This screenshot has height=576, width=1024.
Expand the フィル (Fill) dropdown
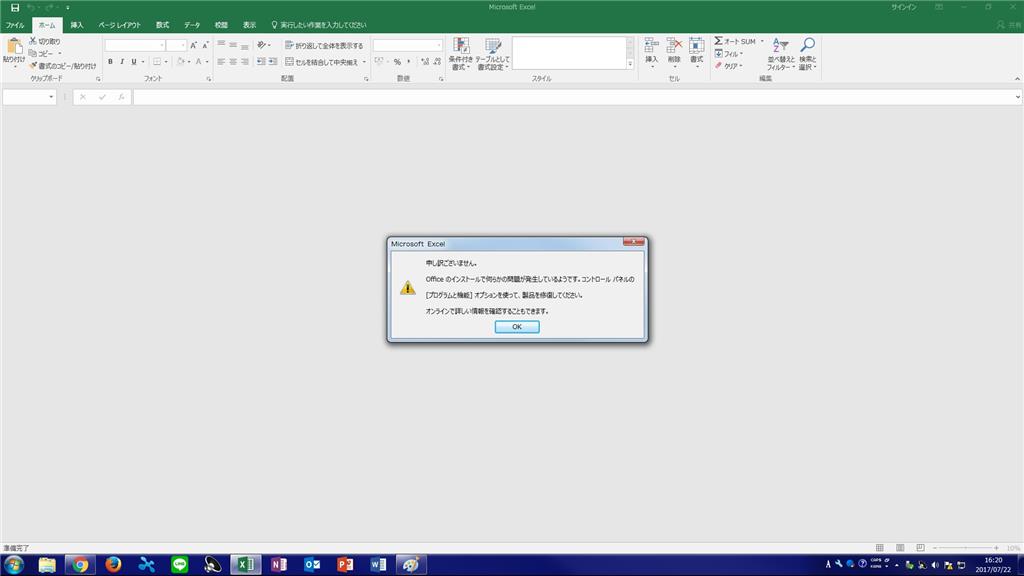(x=741, y=53)
